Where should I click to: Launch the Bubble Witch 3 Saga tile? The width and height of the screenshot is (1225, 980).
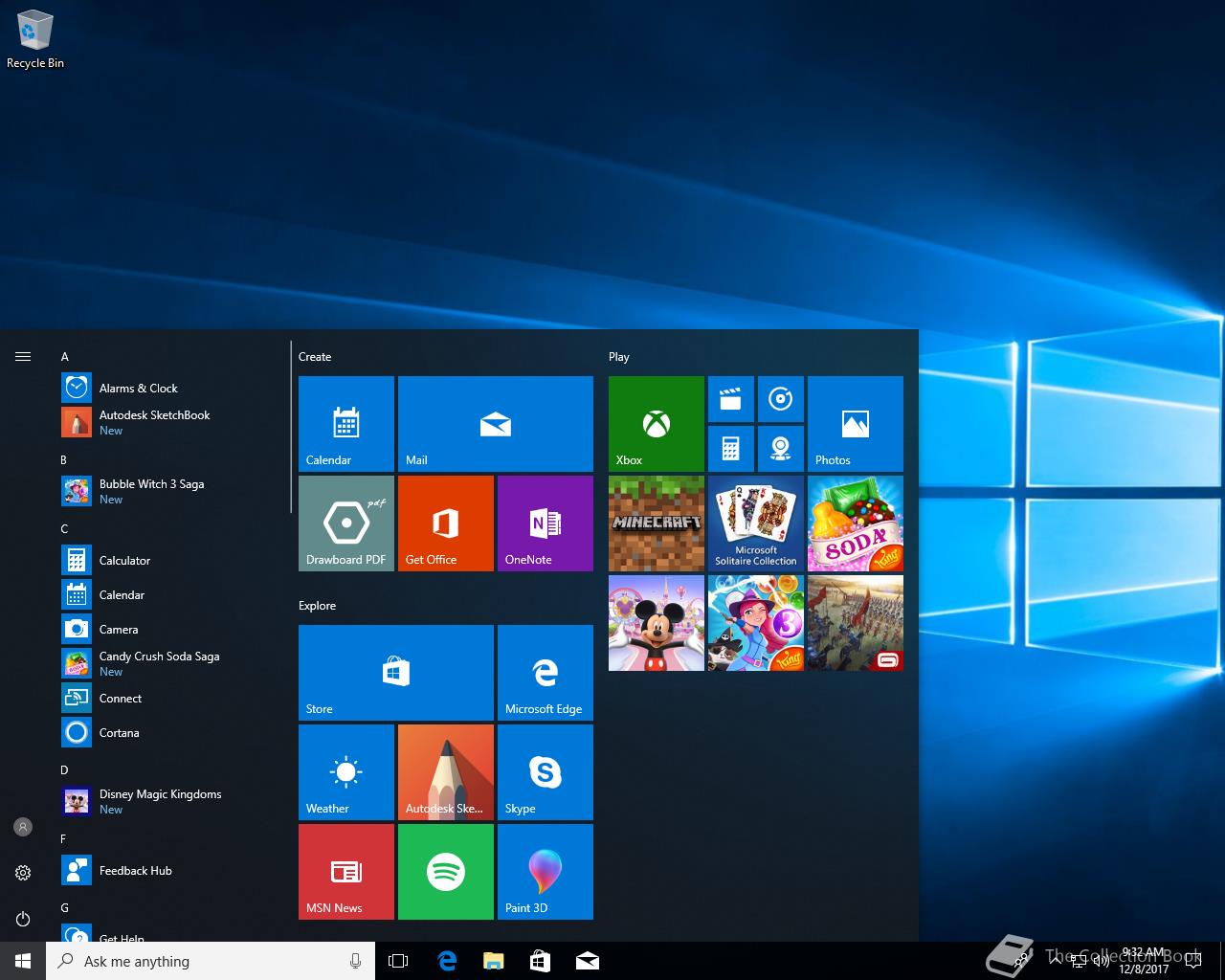(756, 623)
